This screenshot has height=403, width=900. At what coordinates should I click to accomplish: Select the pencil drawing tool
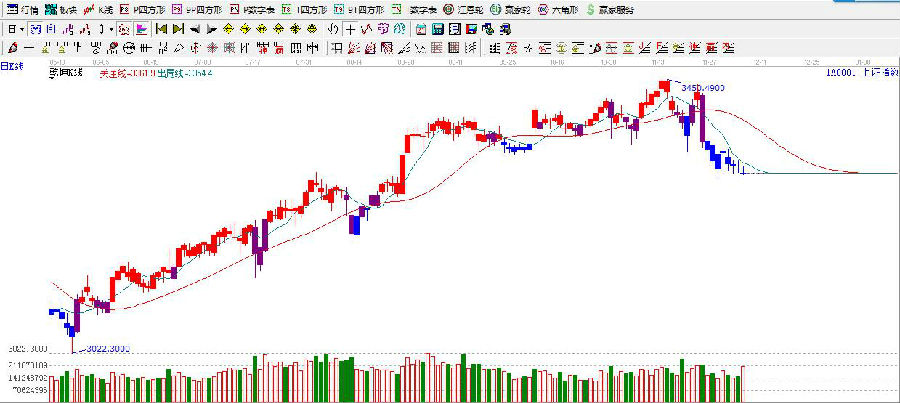pos(11,47)
